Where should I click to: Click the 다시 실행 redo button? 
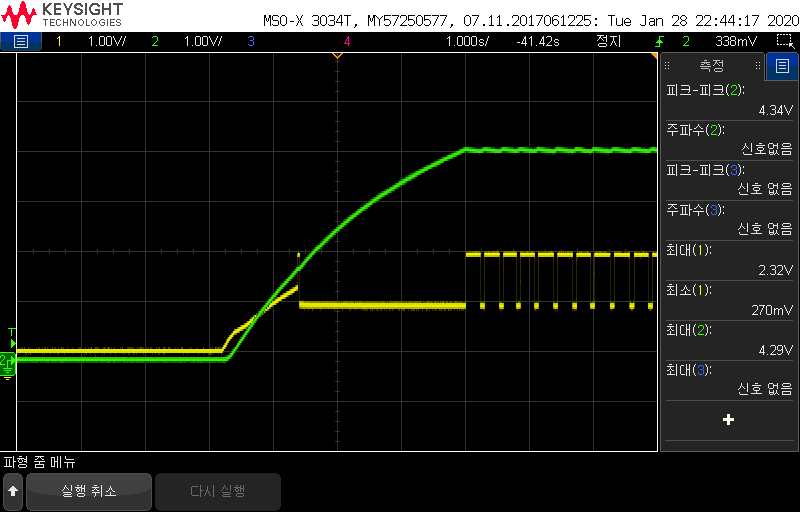tap(218, 492)
